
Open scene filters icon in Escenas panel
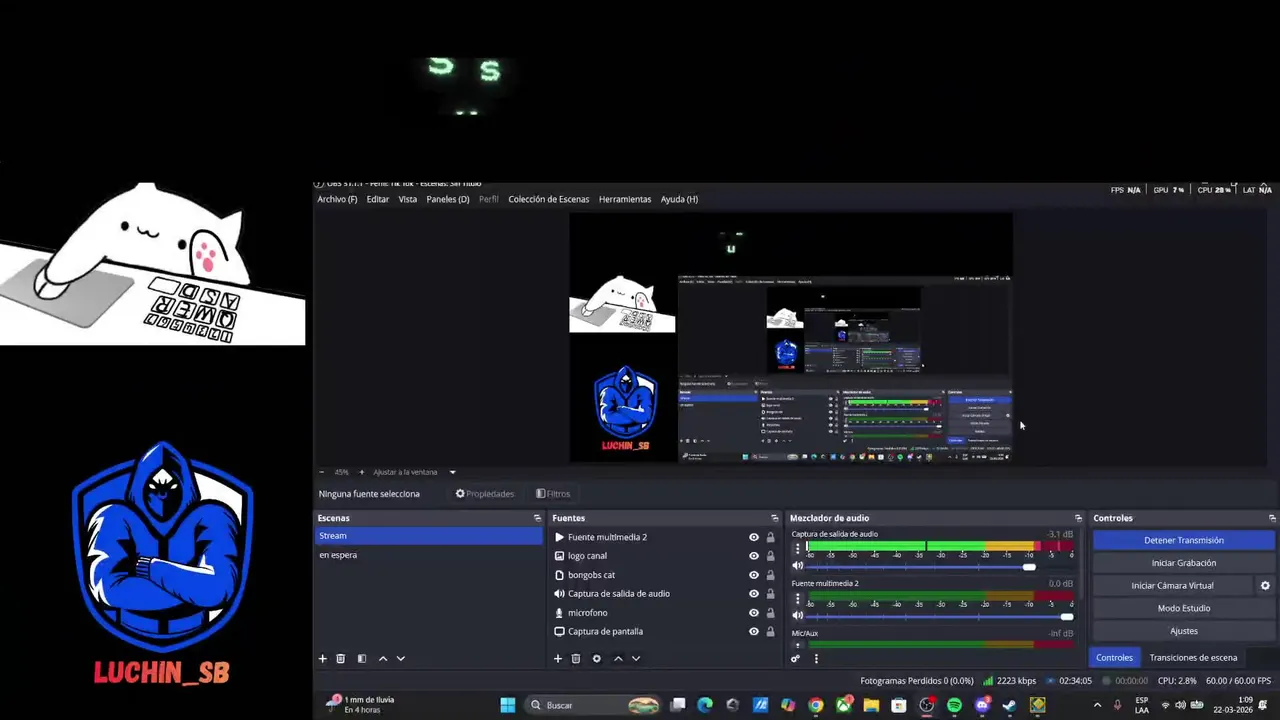pos(362,659)
